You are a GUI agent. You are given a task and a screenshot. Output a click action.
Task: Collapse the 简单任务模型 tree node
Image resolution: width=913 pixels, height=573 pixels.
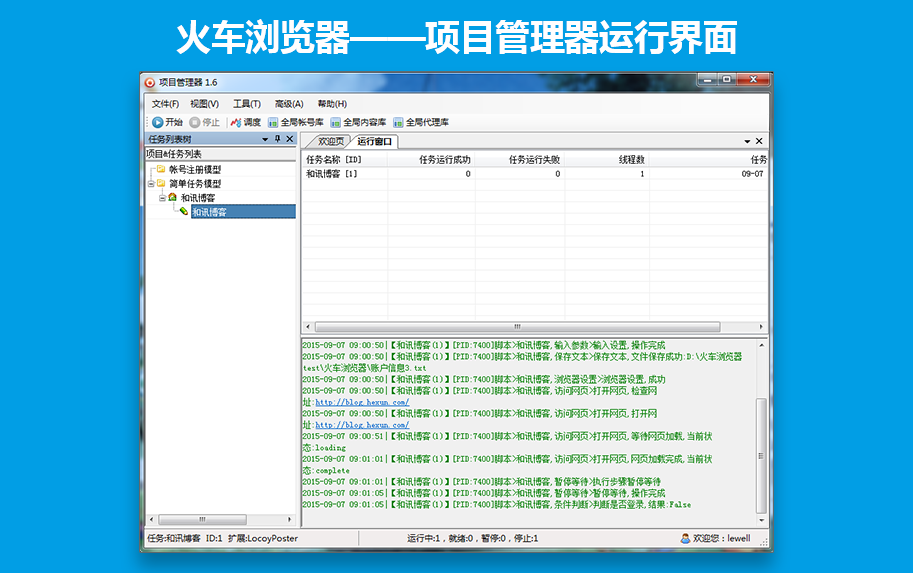150,184
